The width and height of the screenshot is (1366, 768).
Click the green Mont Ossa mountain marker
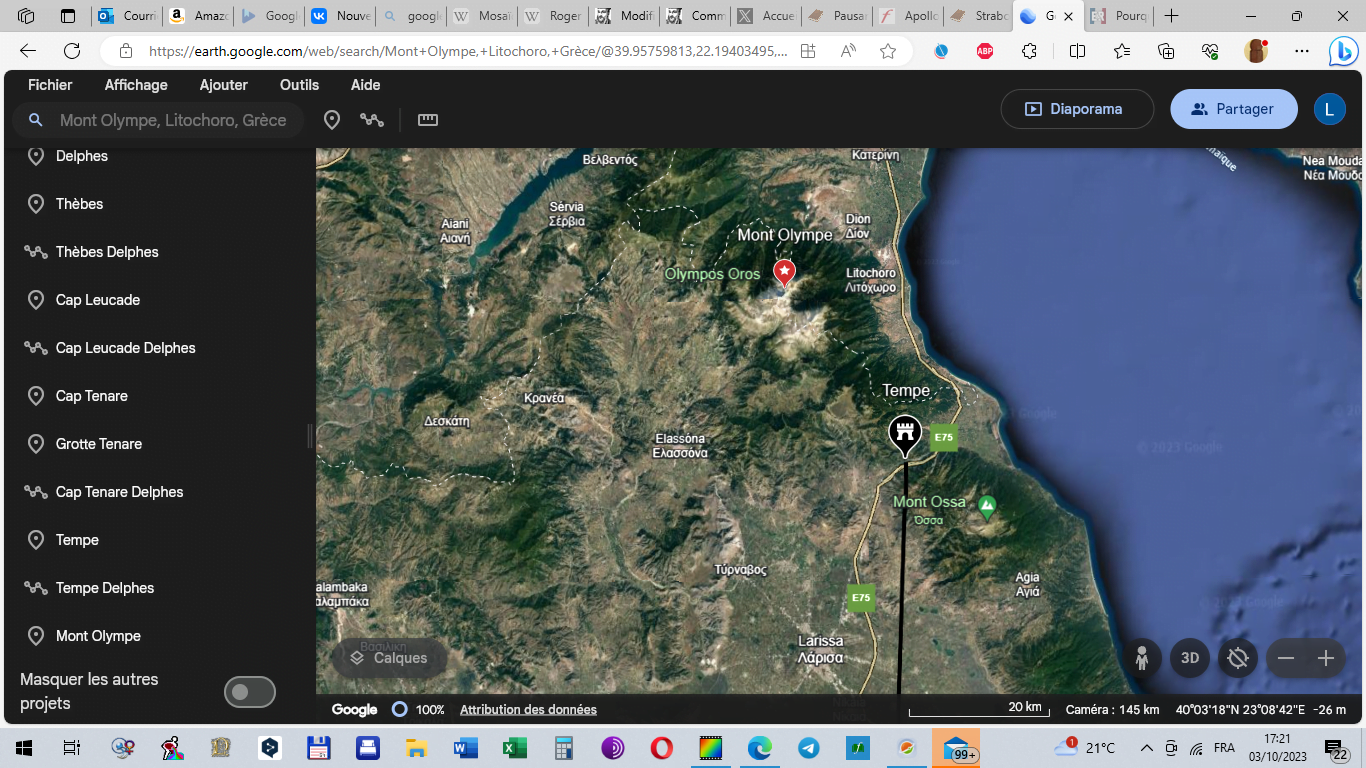(987, 507)
